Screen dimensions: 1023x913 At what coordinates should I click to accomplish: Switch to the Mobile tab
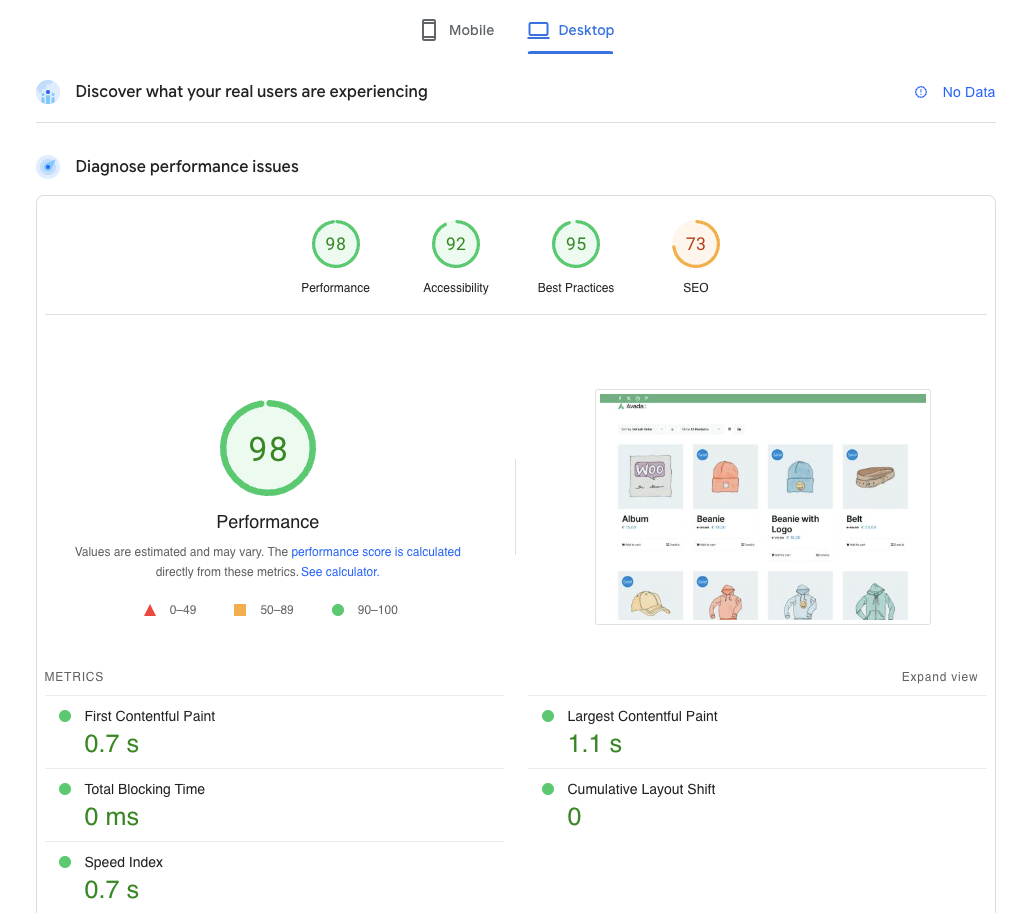[x=457, y=30]
